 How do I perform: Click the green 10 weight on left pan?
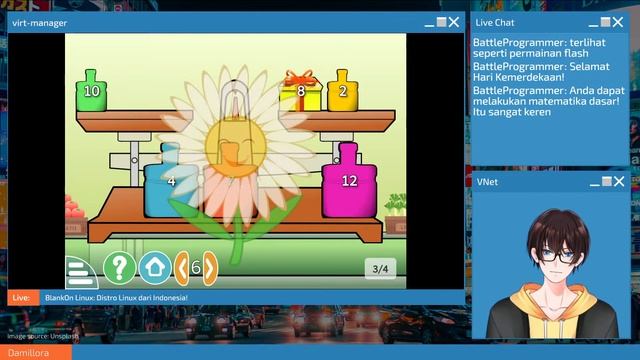click(91, 91)
